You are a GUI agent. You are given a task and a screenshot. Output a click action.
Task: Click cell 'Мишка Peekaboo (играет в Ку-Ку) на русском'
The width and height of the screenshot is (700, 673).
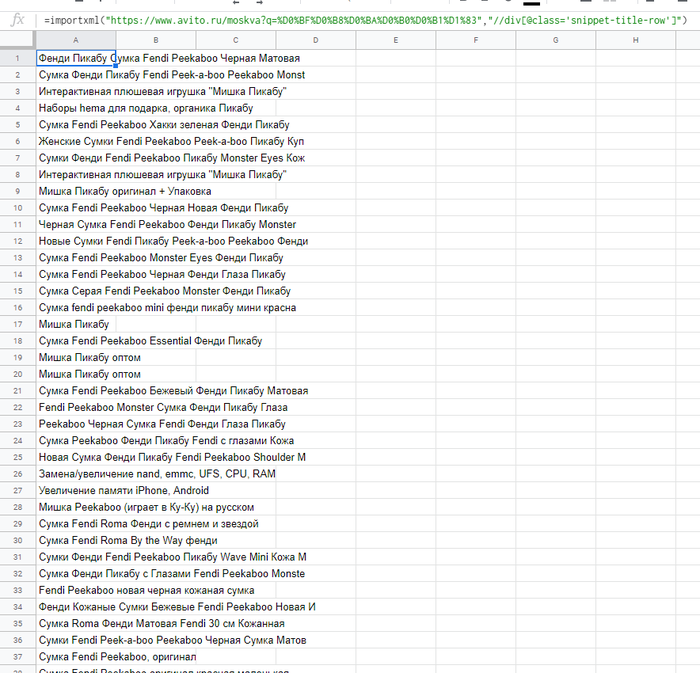(75, 507)
